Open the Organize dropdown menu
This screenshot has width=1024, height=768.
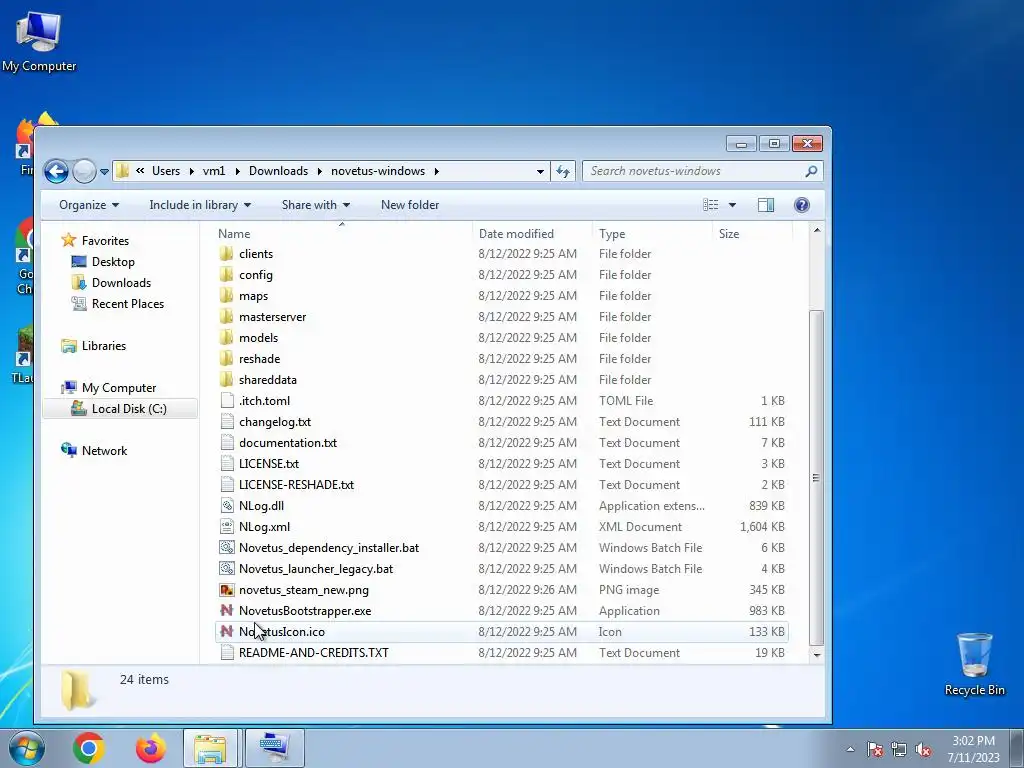[89, 205]
